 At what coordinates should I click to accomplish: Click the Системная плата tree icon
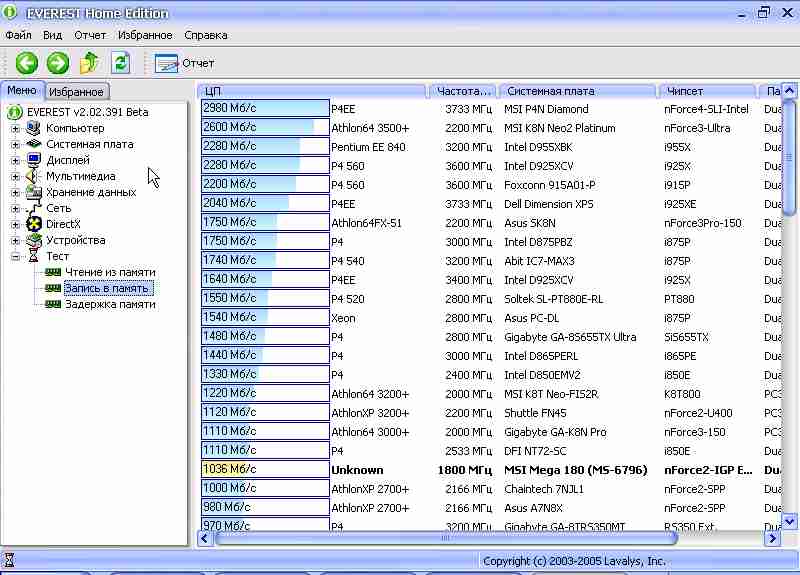point(34,144)
